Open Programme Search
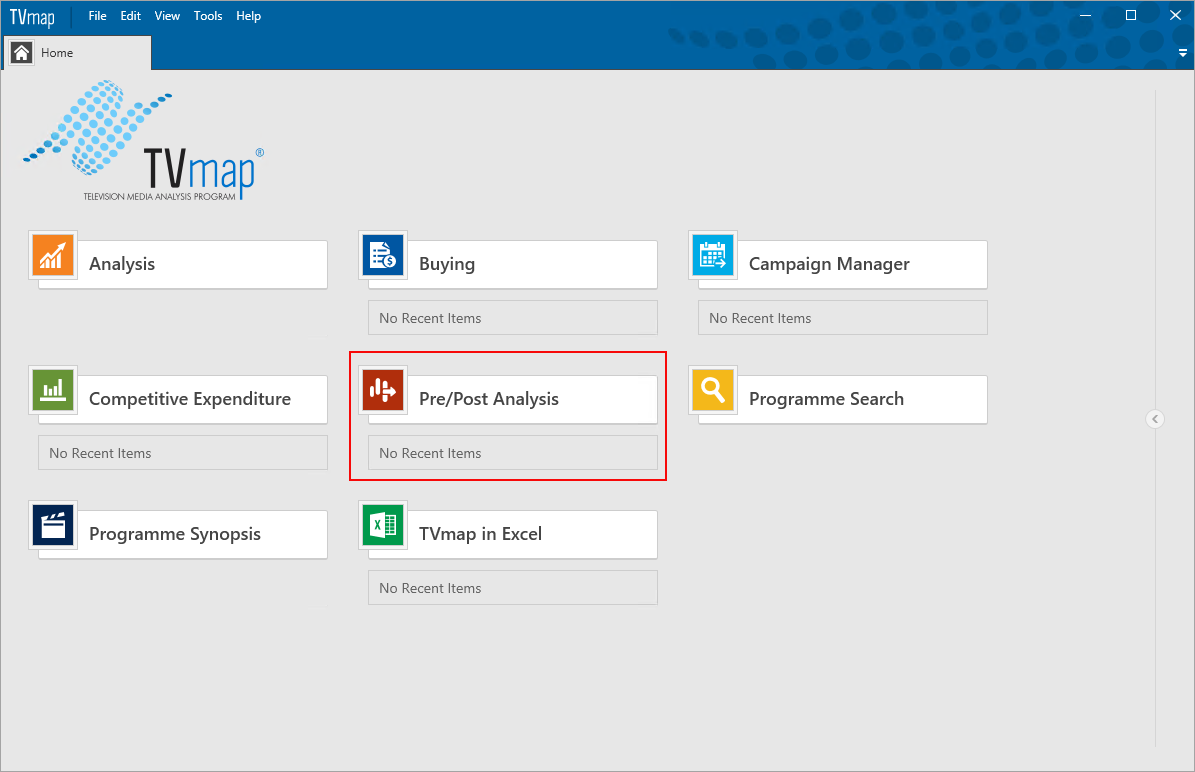The height and width of the screenshot is (772, 1195). (843, 399)
